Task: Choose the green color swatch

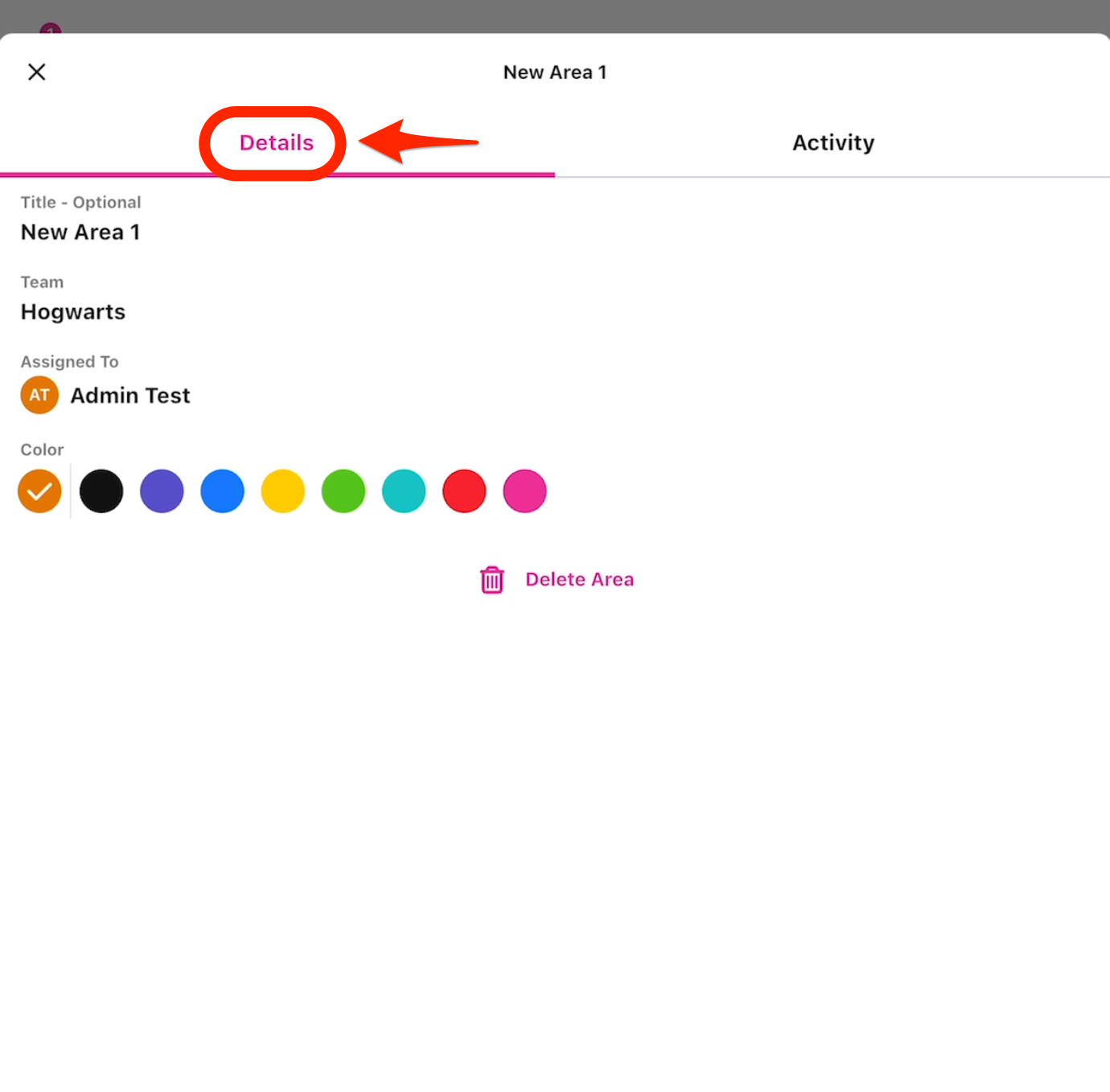Action: (343, 491)
